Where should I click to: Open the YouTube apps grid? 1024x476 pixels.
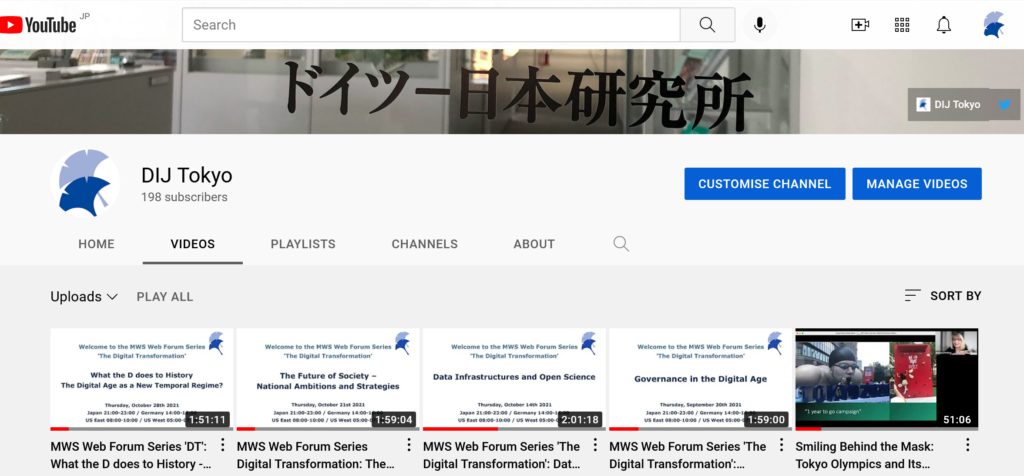(x=902, y=25)
